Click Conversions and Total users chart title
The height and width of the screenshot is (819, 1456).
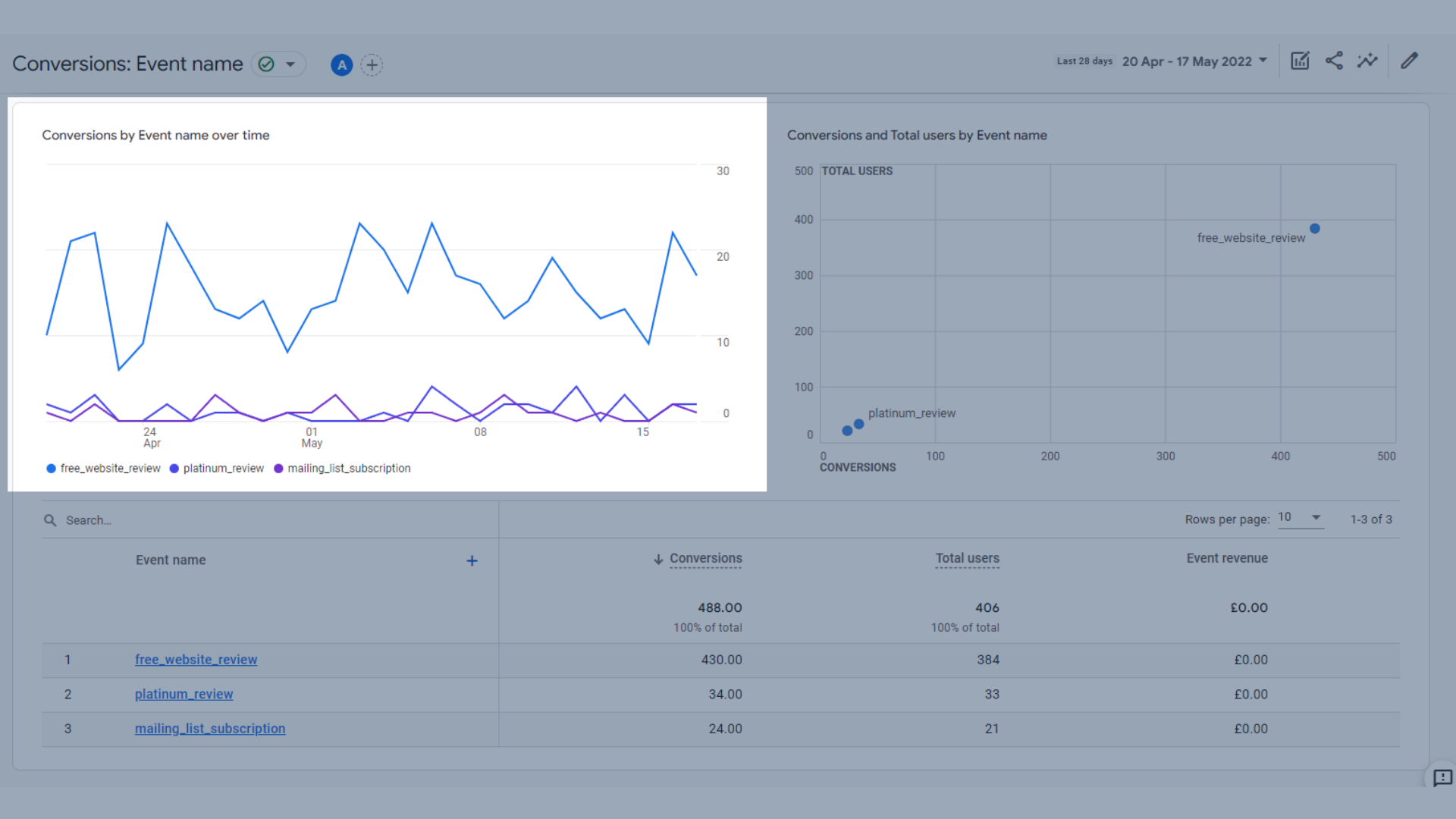click(917, 136)
